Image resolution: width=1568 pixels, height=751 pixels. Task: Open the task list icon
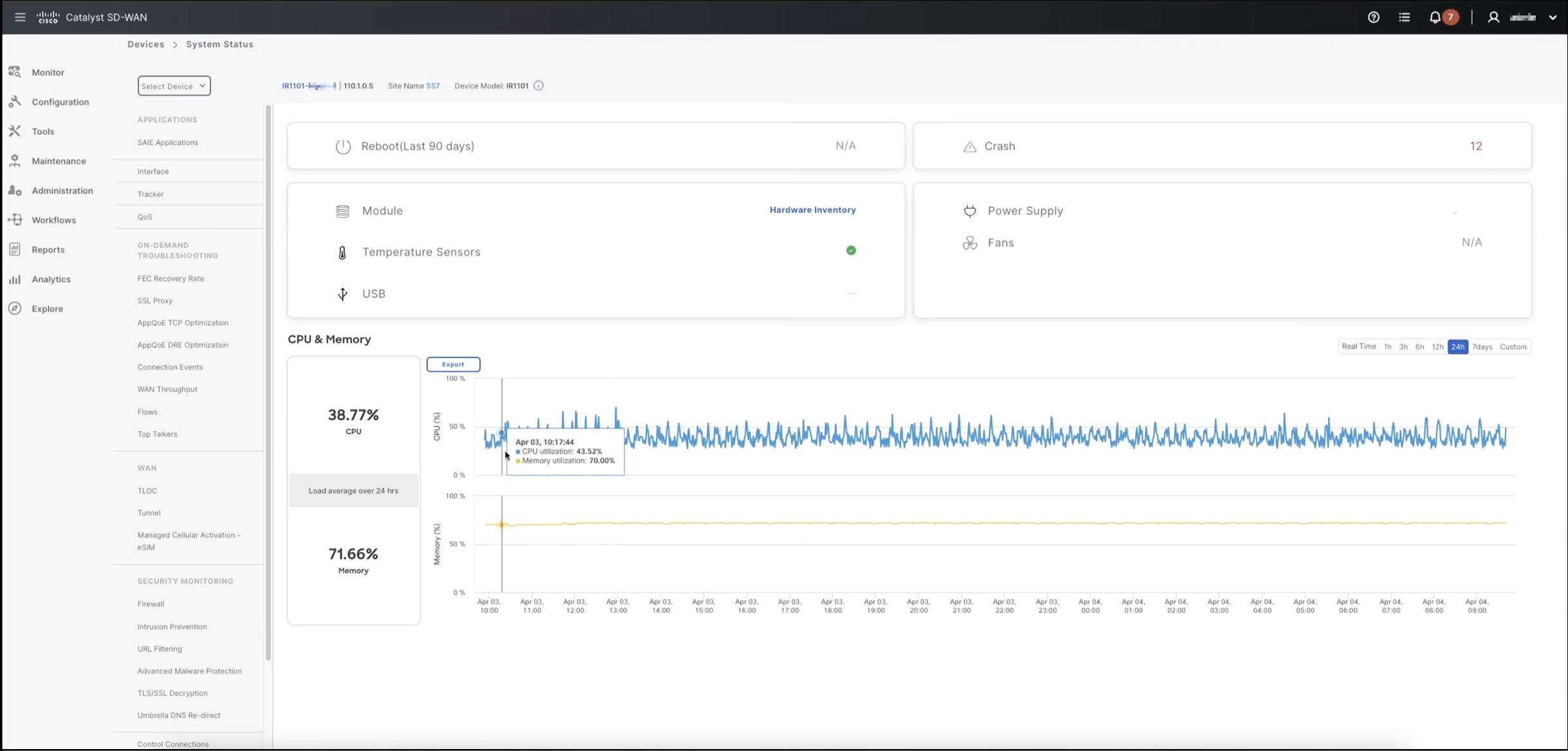click(1405, 17)
